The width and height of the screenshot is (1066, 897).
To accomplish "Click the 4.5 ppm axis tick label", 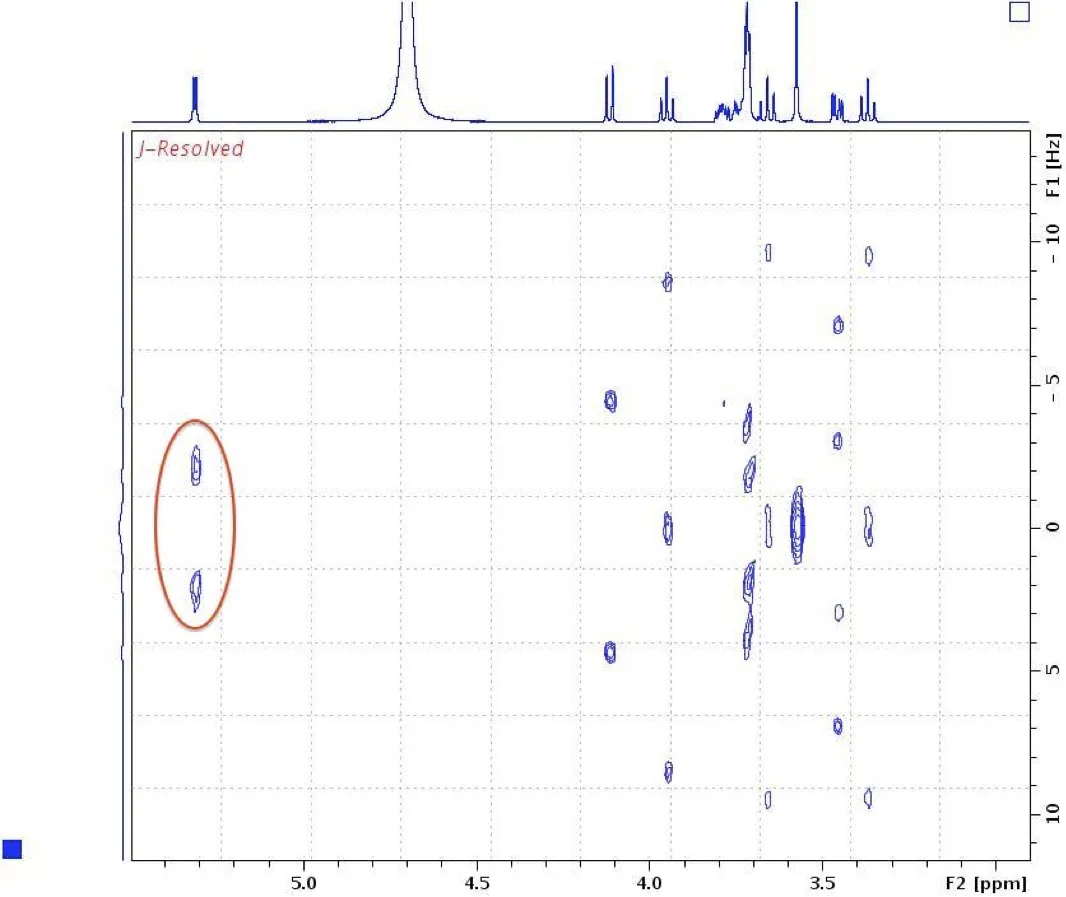I will pos(477,883).
